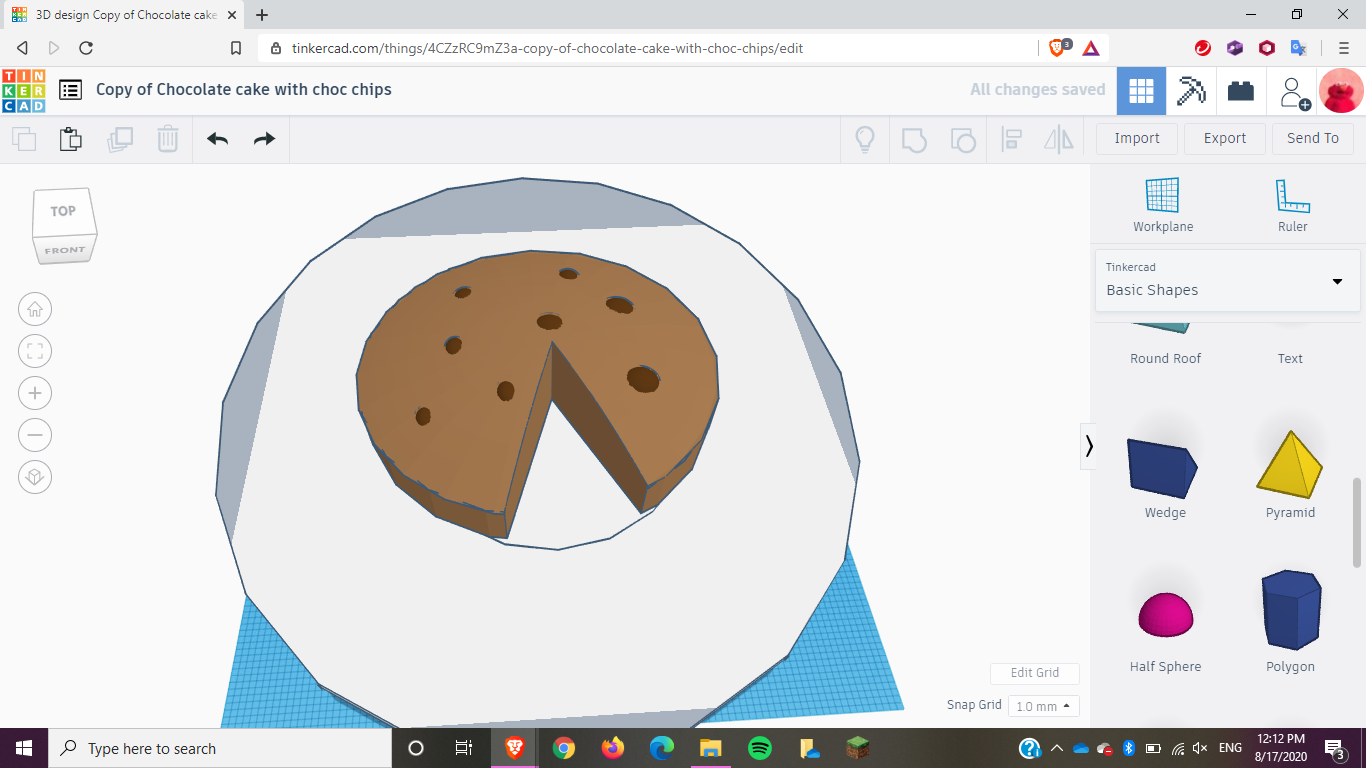Click the Group shapes icon
This screenshot has height=768, width=1366.
(x=914, y=139)
